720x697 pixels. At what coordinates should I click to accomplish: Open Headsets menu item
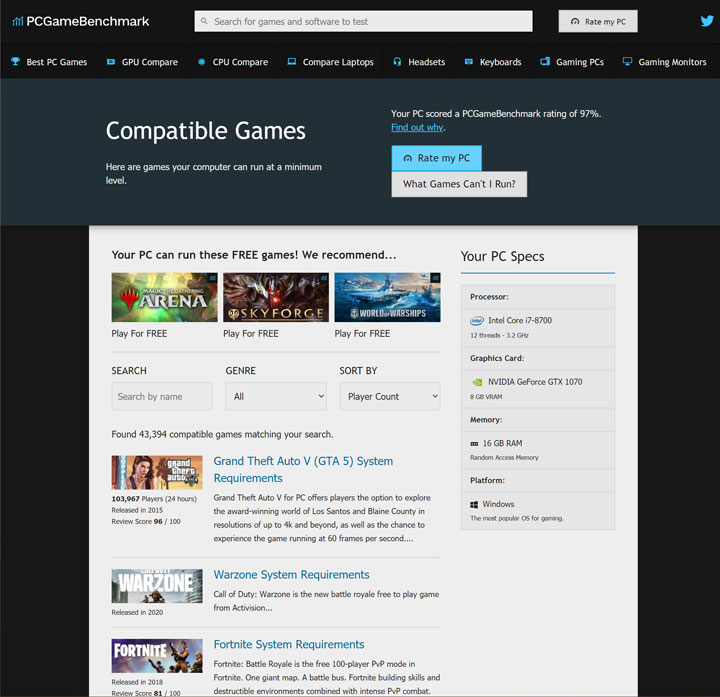tap(419, 62)
